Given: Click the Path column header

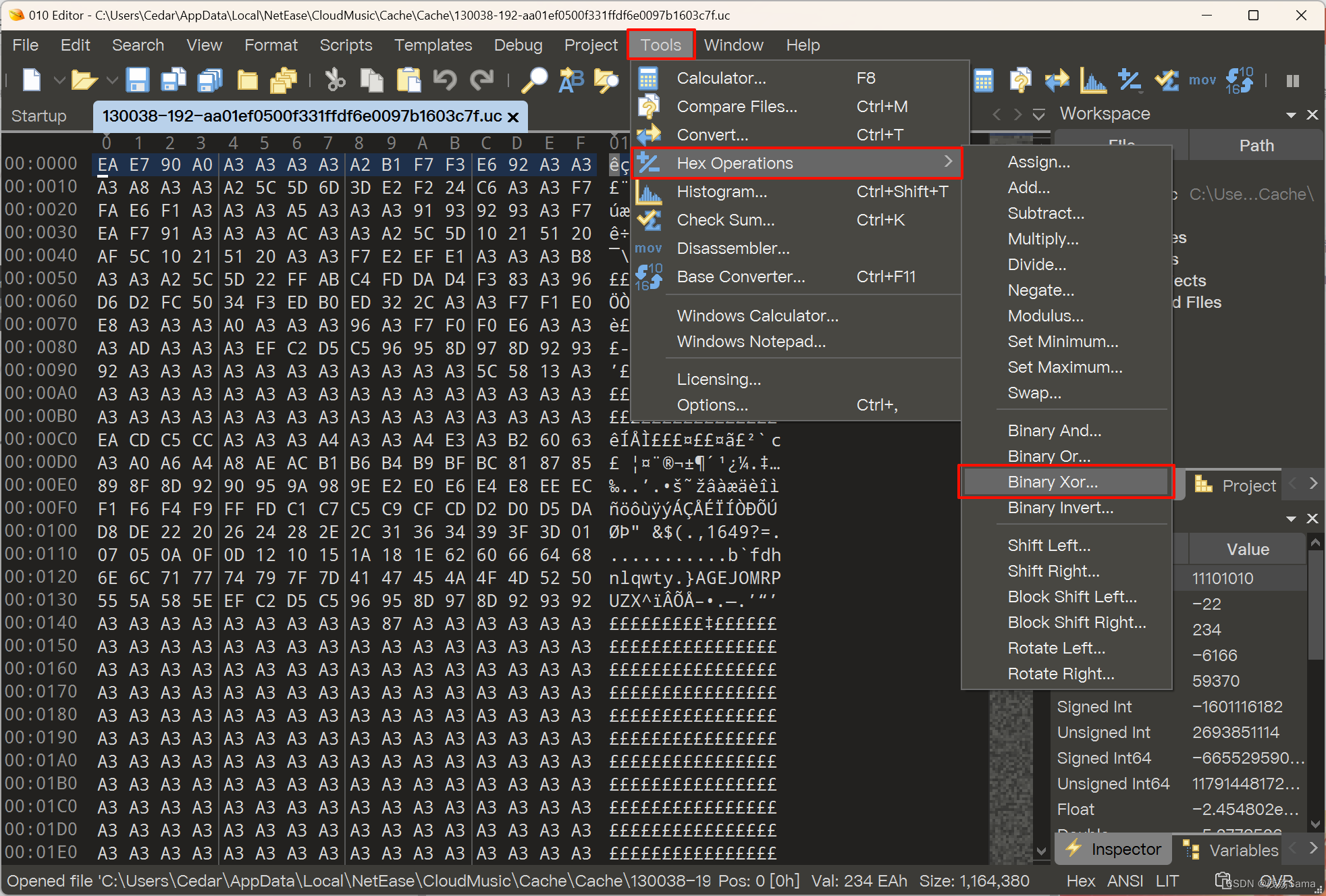Looking at the screenshot, I should tap(1256, 146).
